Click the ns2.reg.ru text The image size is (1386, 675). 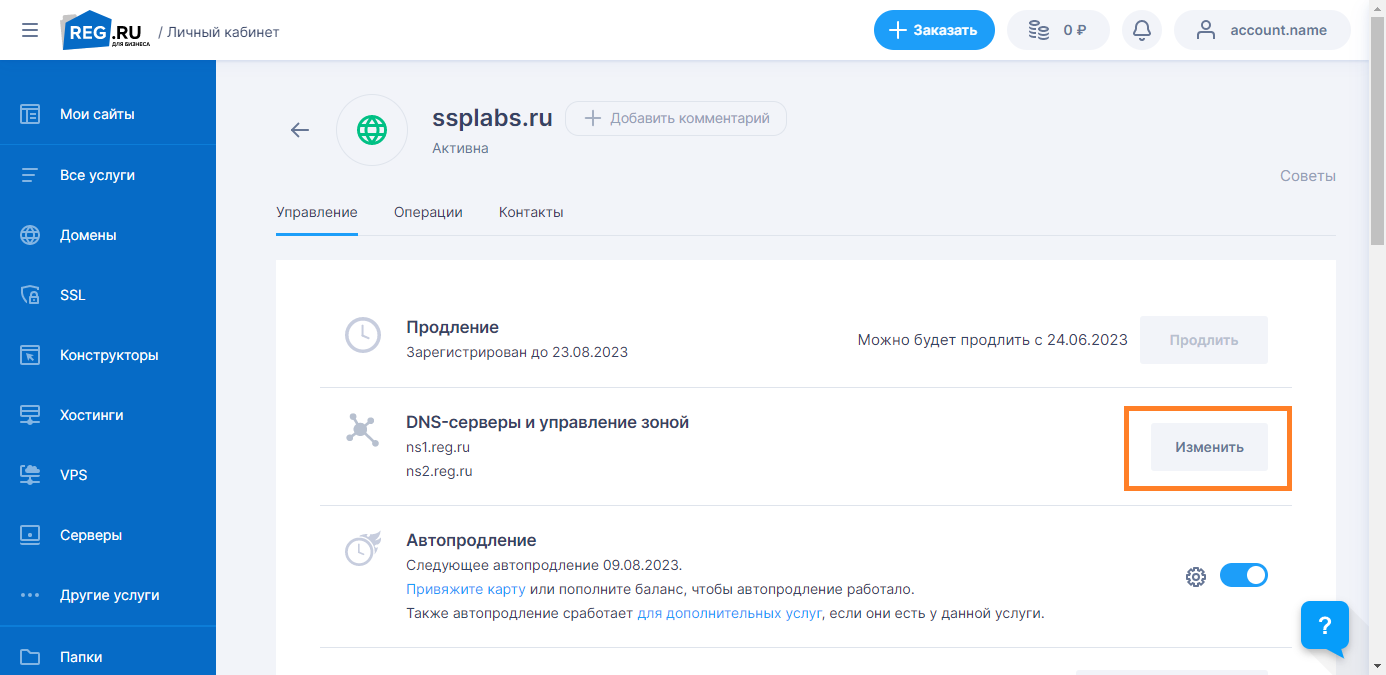439,471
